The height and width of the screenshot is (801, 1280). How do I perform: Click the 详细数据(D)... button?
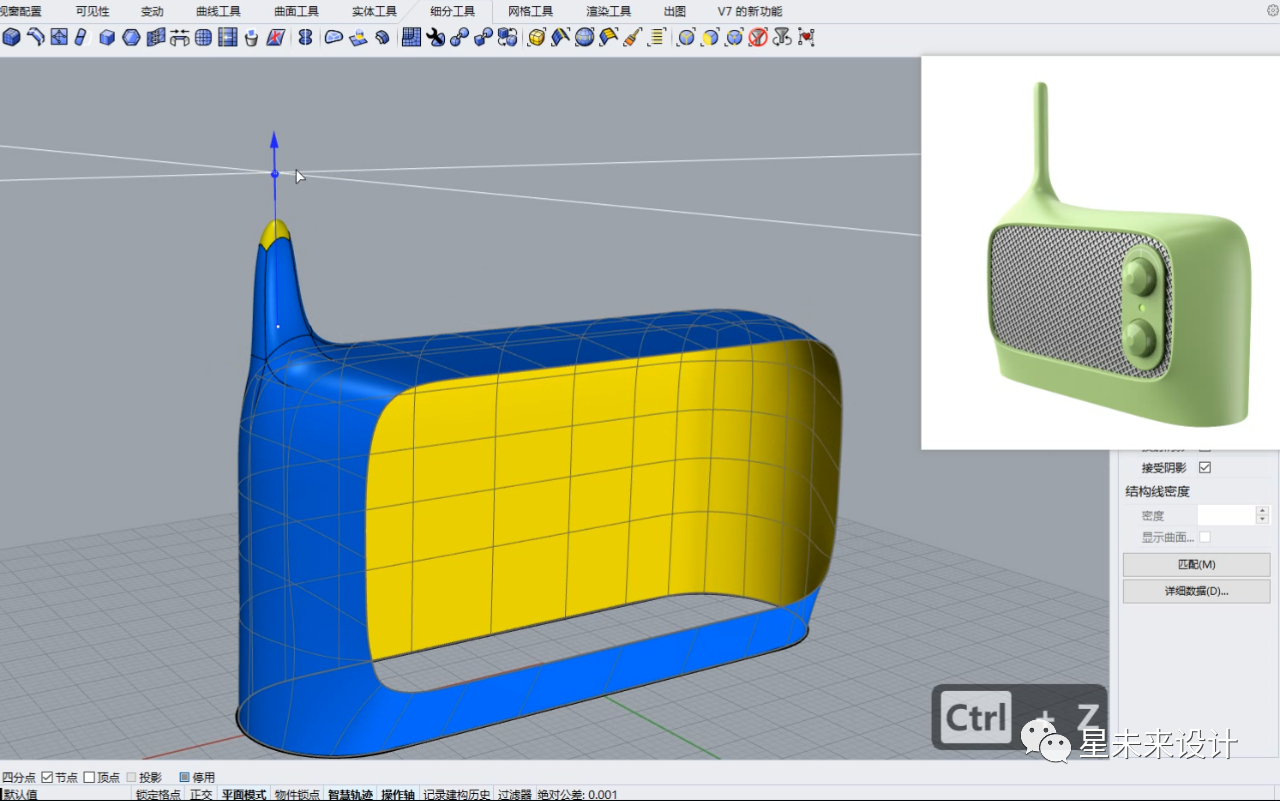[1196, 591]
